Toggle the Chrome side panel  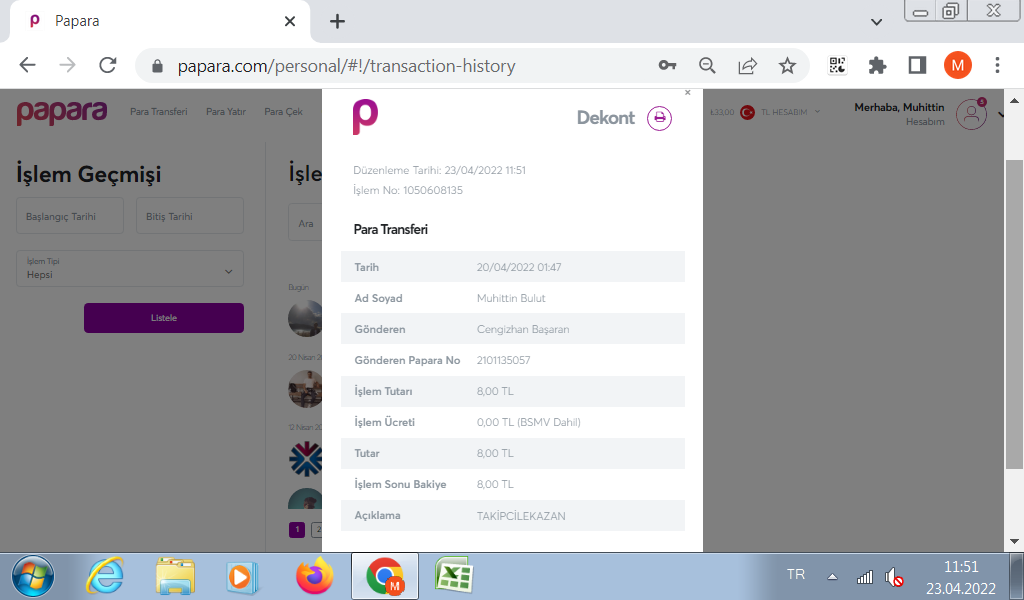coord(918,65)
